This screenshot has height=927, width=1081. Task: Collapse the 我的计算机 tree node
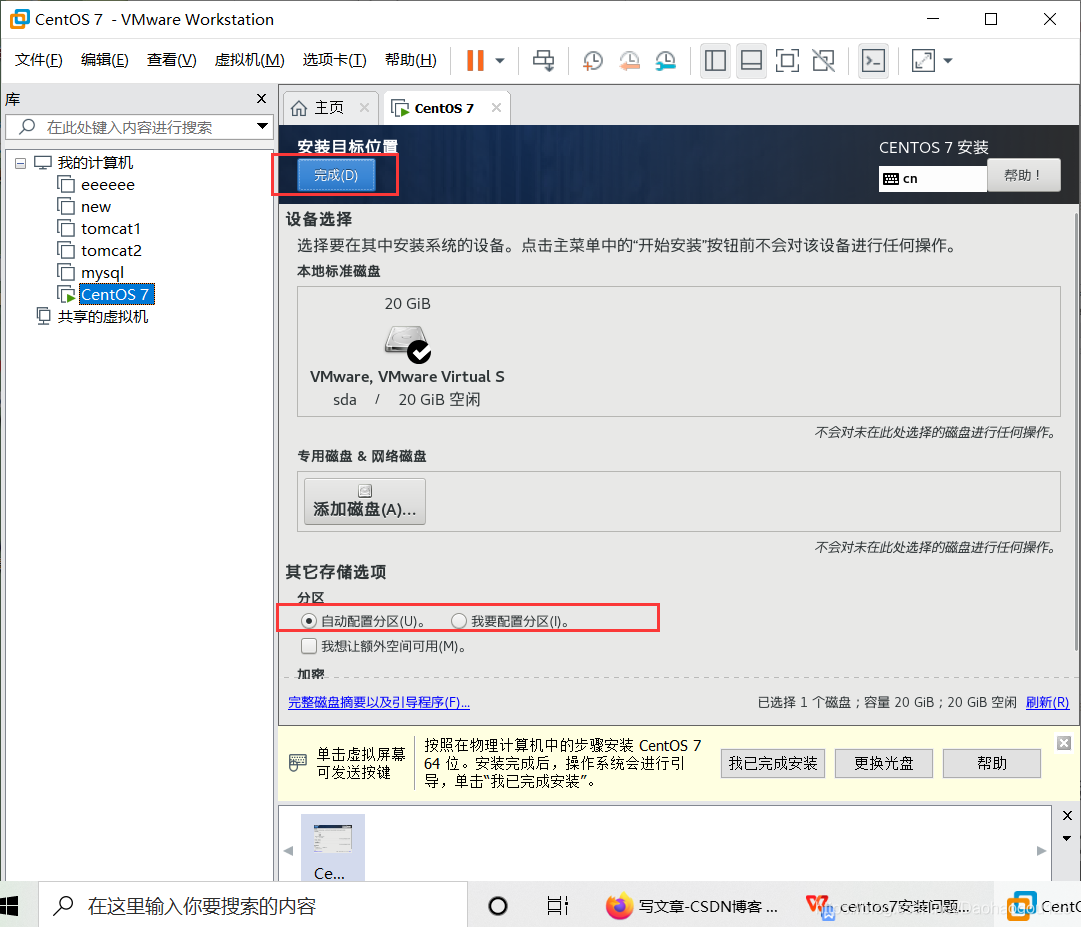point(21,163)
